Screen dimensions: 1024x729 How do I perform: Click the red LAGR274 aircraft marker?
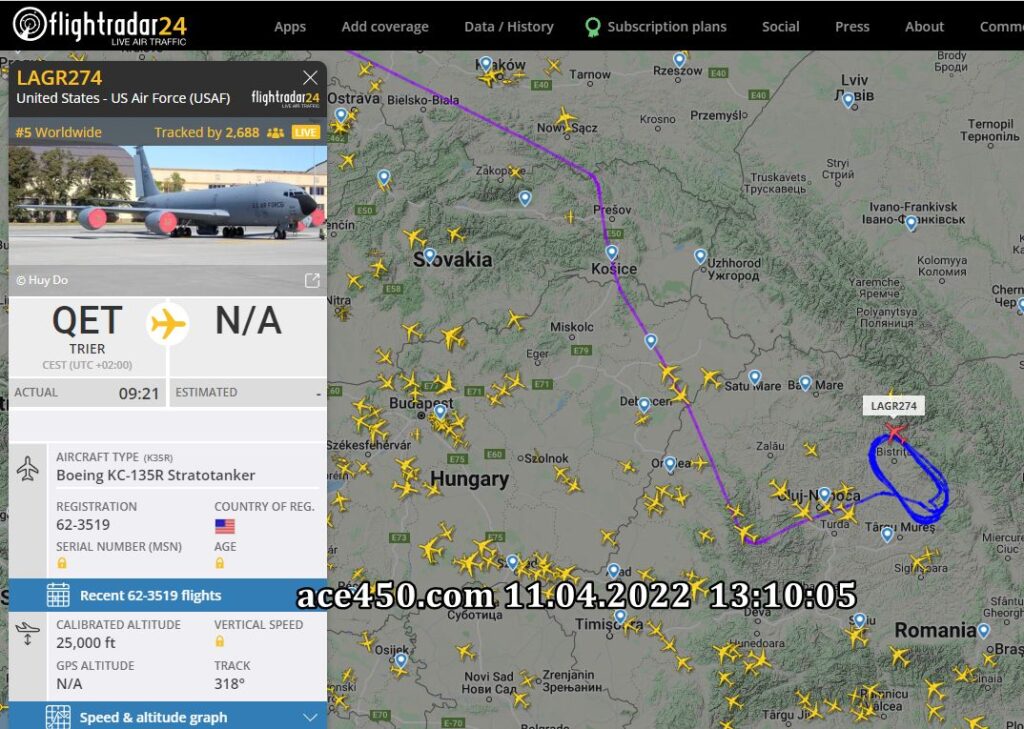[x=895, y=432]
